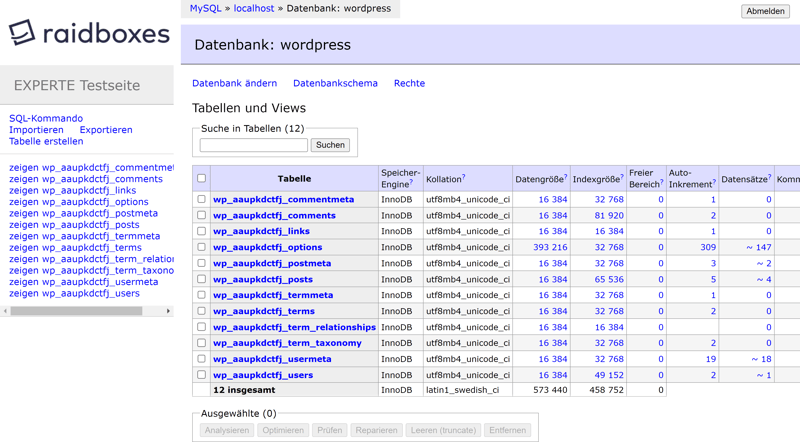Focus the Suche in Tabellen text field
The height and width of the screenshot is (442, 800).
(x=253, y=145)
